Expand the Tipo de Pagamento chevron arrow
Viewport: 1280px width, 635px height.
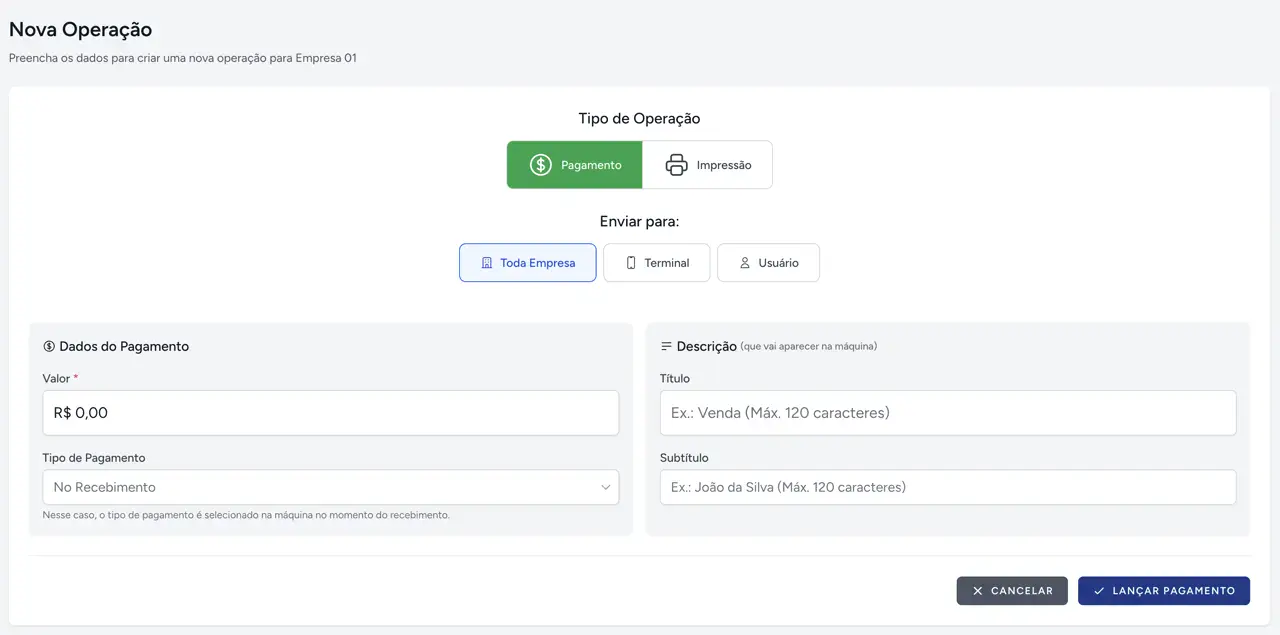[605, 487]
